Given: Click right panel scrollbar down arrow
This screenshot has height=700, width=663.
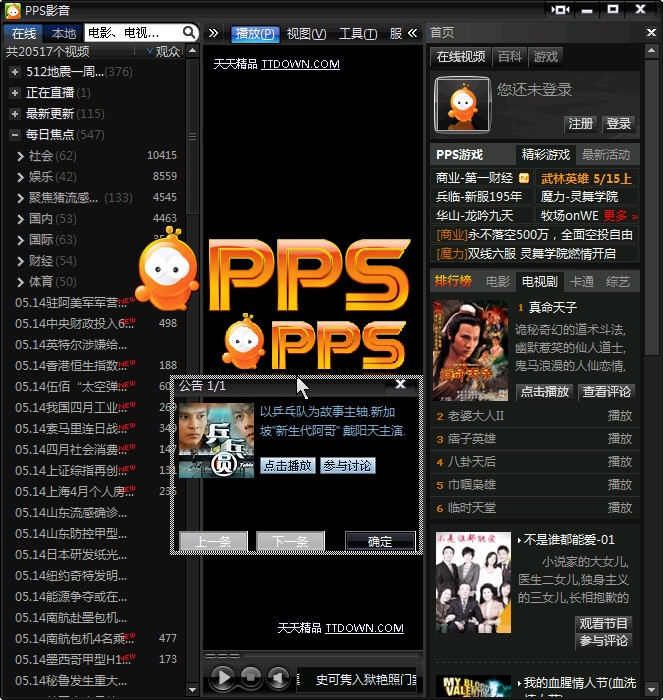Looking at the screenshot, I should click(x=651, y=689).
